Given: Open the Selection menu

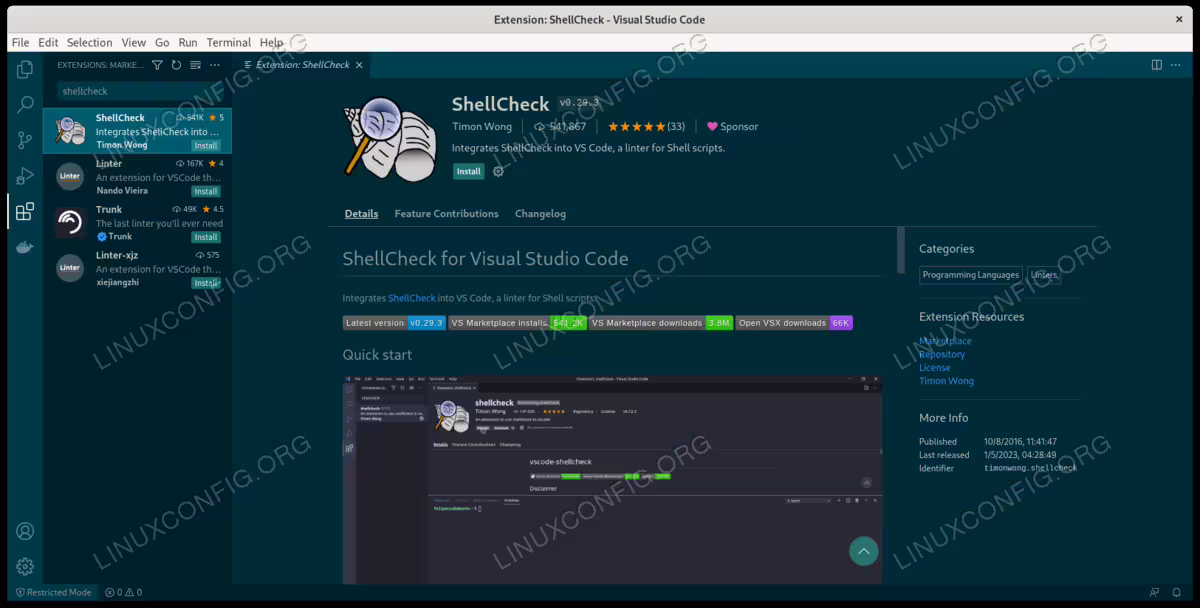Looking at the screenshot, I should coord(90,43).
